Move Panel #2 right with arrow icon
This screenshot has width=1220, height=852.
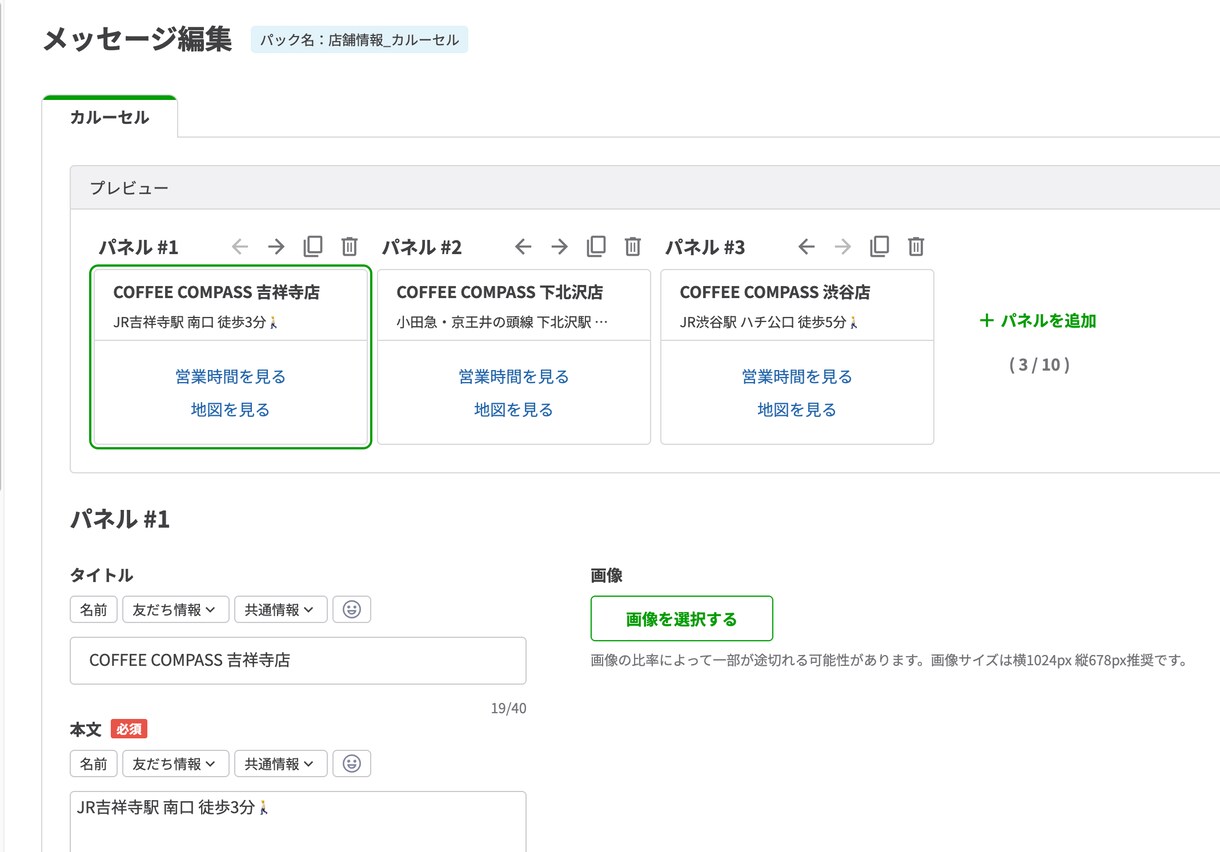coord(559,246)
